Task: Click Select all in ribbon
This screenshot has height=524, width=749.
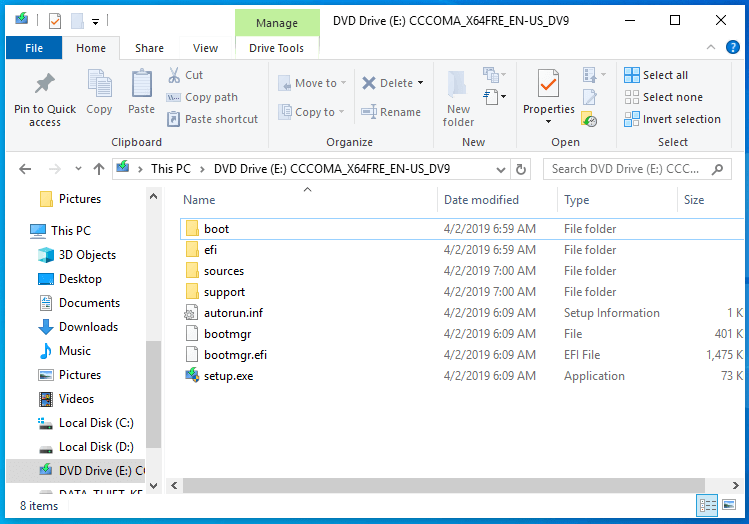Action: click(656, 75)
